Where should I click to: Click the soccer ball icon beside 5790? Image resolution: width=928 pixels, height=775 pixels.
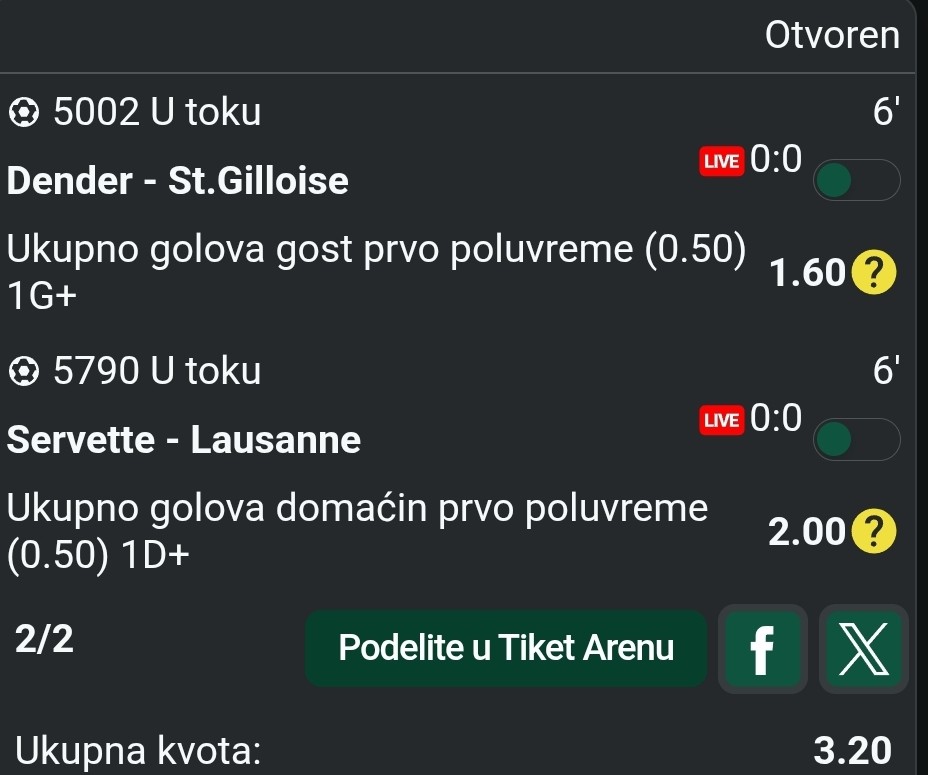pos(20,372)
